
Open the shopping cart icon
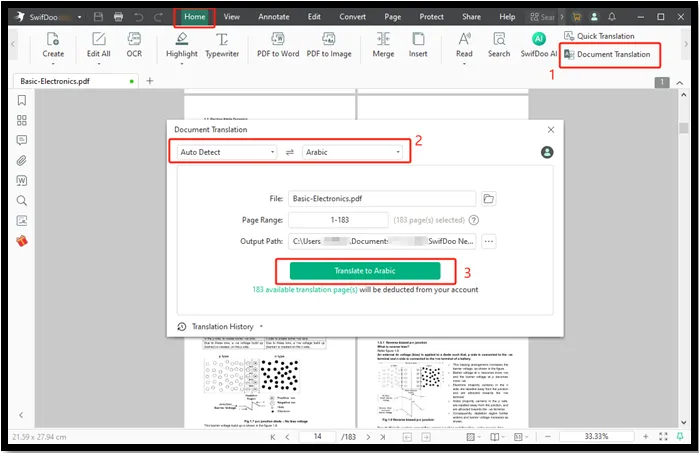coord(577,17)
